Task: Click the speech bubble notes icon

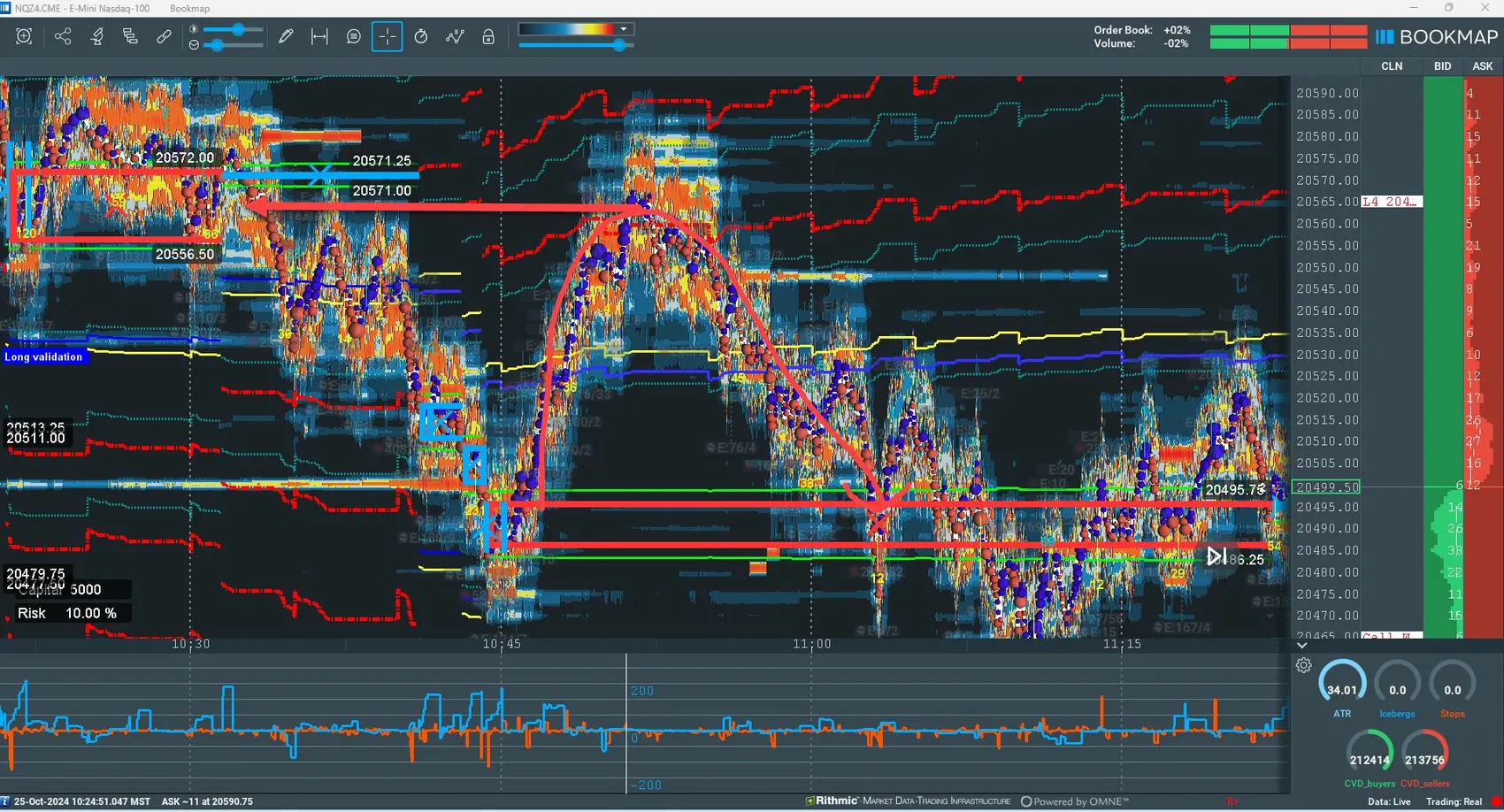Action: (353, 36)
